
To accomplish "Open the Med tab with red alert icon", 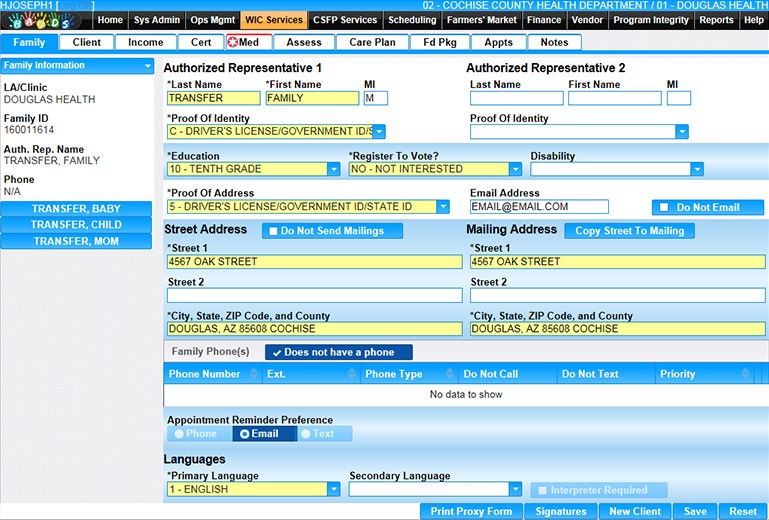I will (249, 42).
